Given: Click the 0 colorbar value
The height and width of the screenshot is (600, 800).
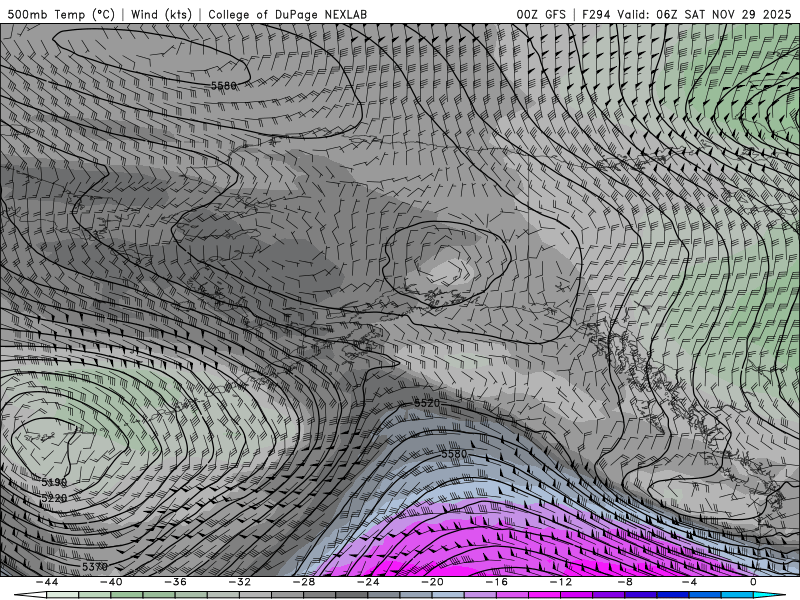Looking at the screenshot, I should [x=754, y=582].
